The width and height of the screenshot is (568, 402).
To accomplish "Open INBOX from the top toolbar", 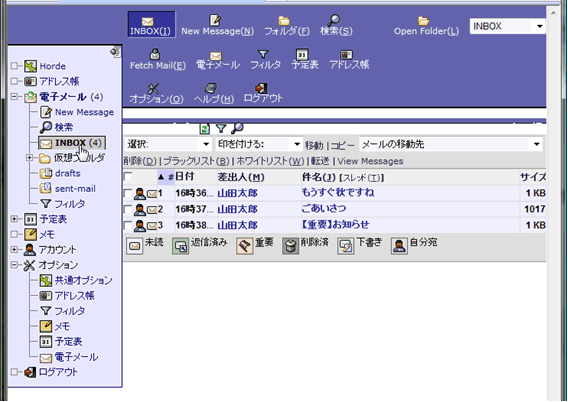I will [151, 25].
